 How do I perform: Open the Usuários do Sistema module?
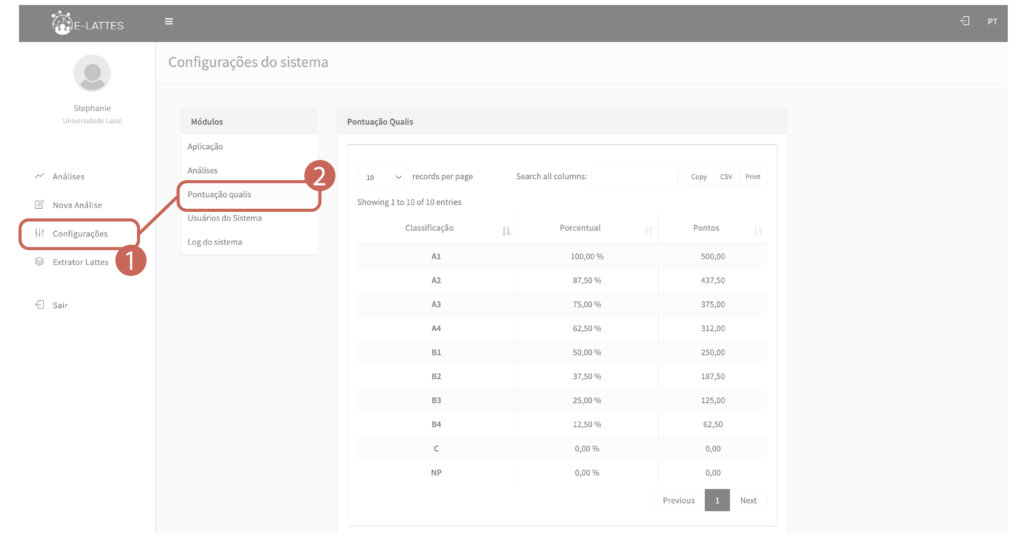click(x=224, y=218)
